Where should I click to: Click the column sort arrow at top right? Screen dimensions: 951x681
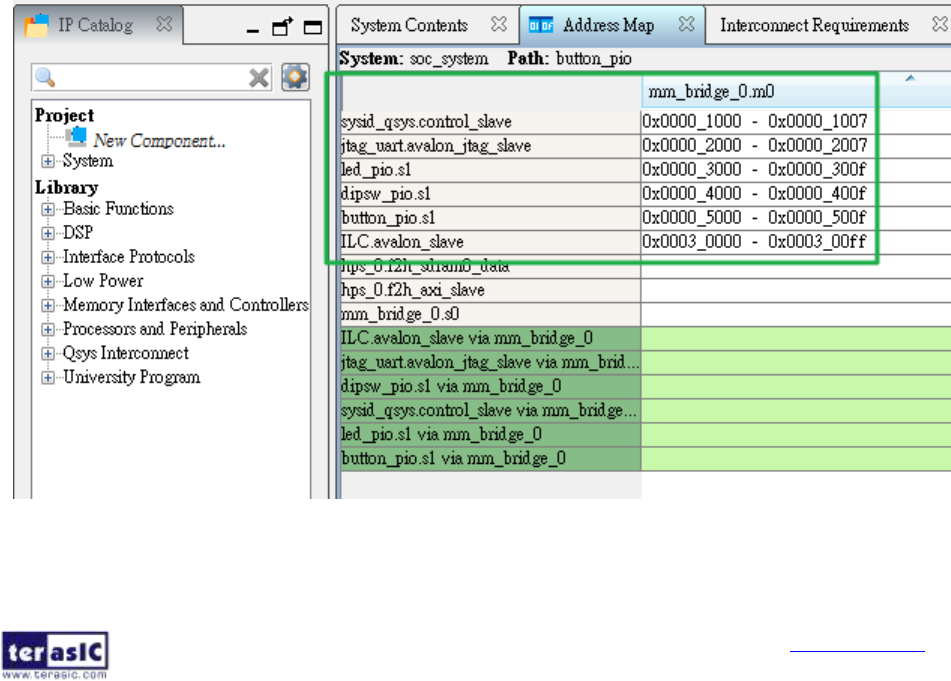[910, 79]
